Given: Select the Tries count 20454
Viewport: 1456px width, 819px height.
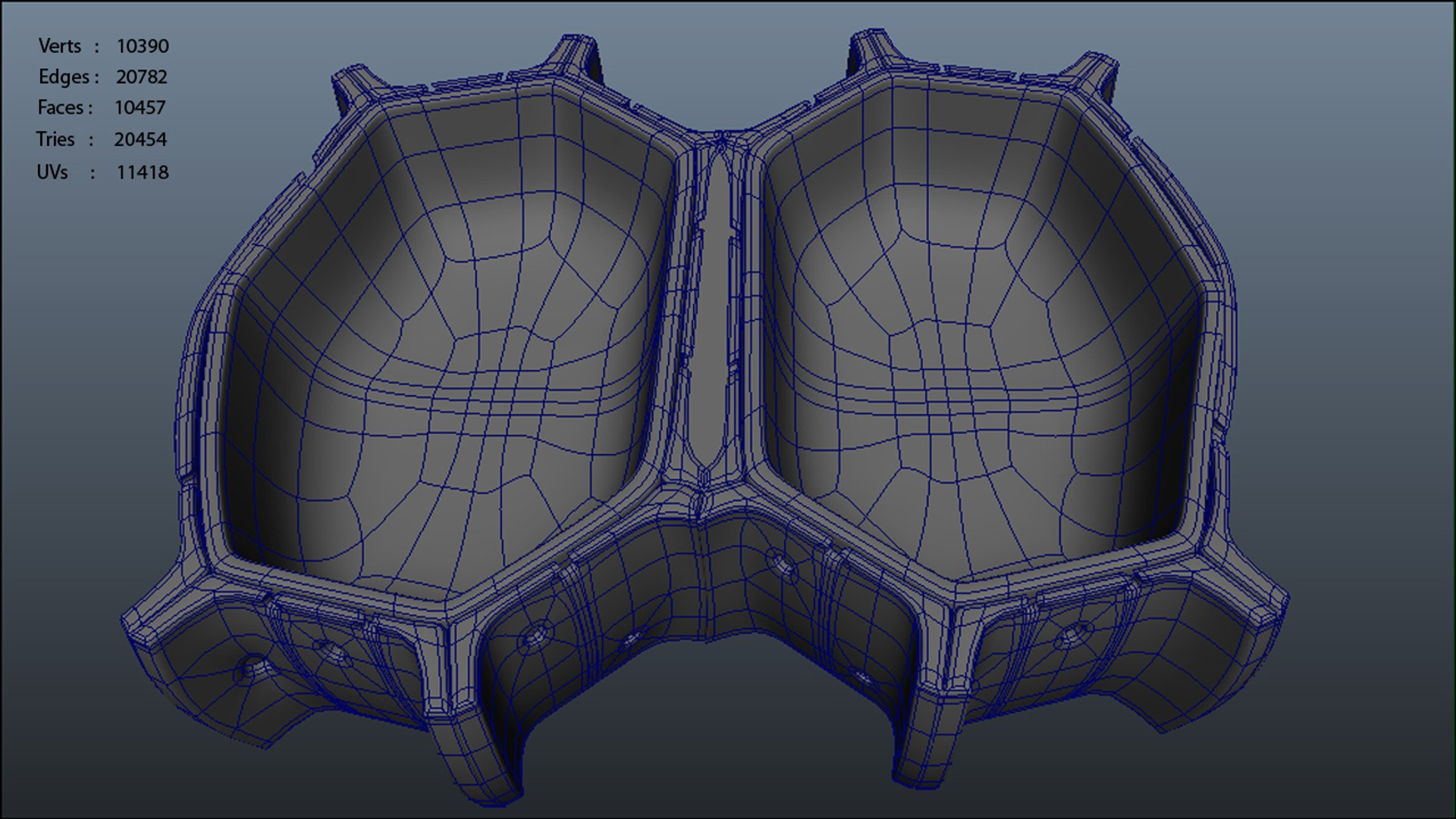Looking at the screenshot, I should tap(140, 140).
